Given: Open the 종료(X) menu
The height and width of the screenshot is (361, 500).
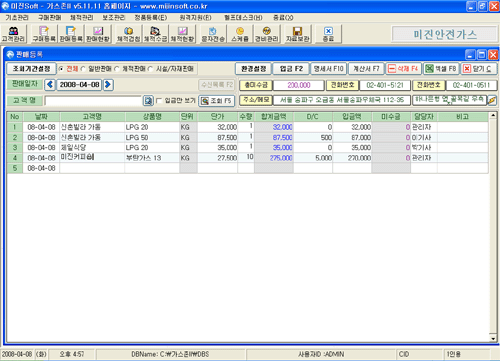Looking at the screenshot, I should 283,17.
